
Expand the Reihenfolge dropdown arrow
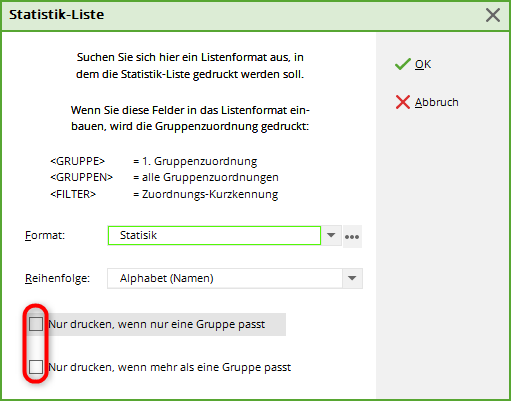352,278
